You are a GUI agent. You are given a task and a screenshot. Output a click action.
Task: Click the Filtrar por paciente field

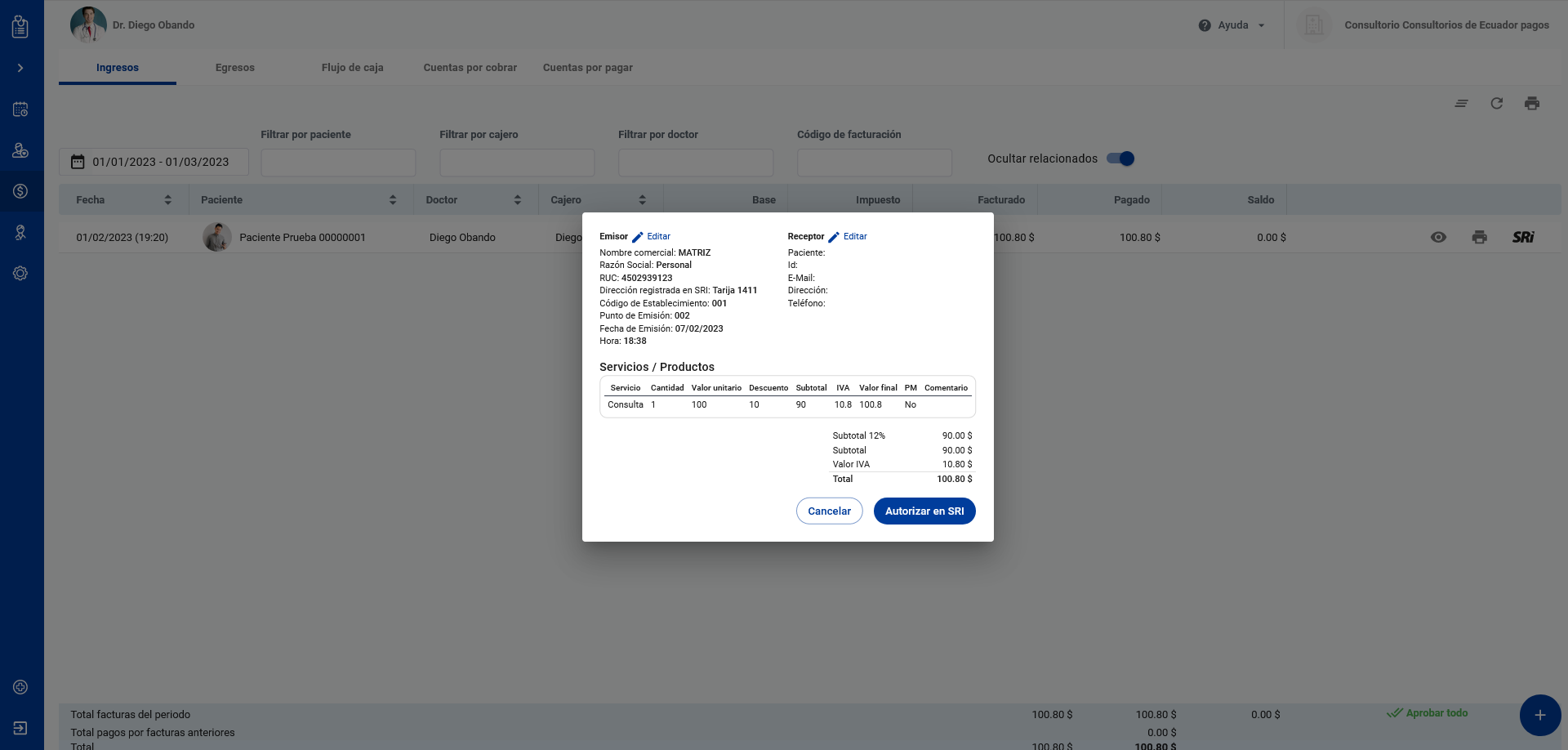(338, 163)
